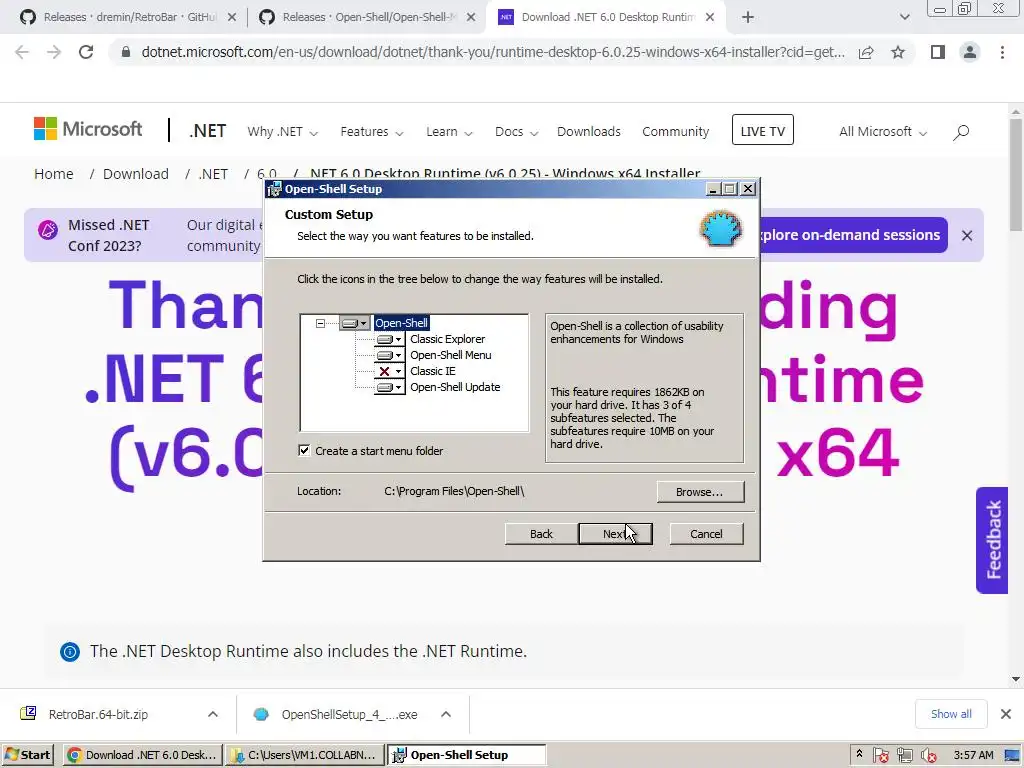
Task: Expand the Docs menu
Action: [516, 132]
